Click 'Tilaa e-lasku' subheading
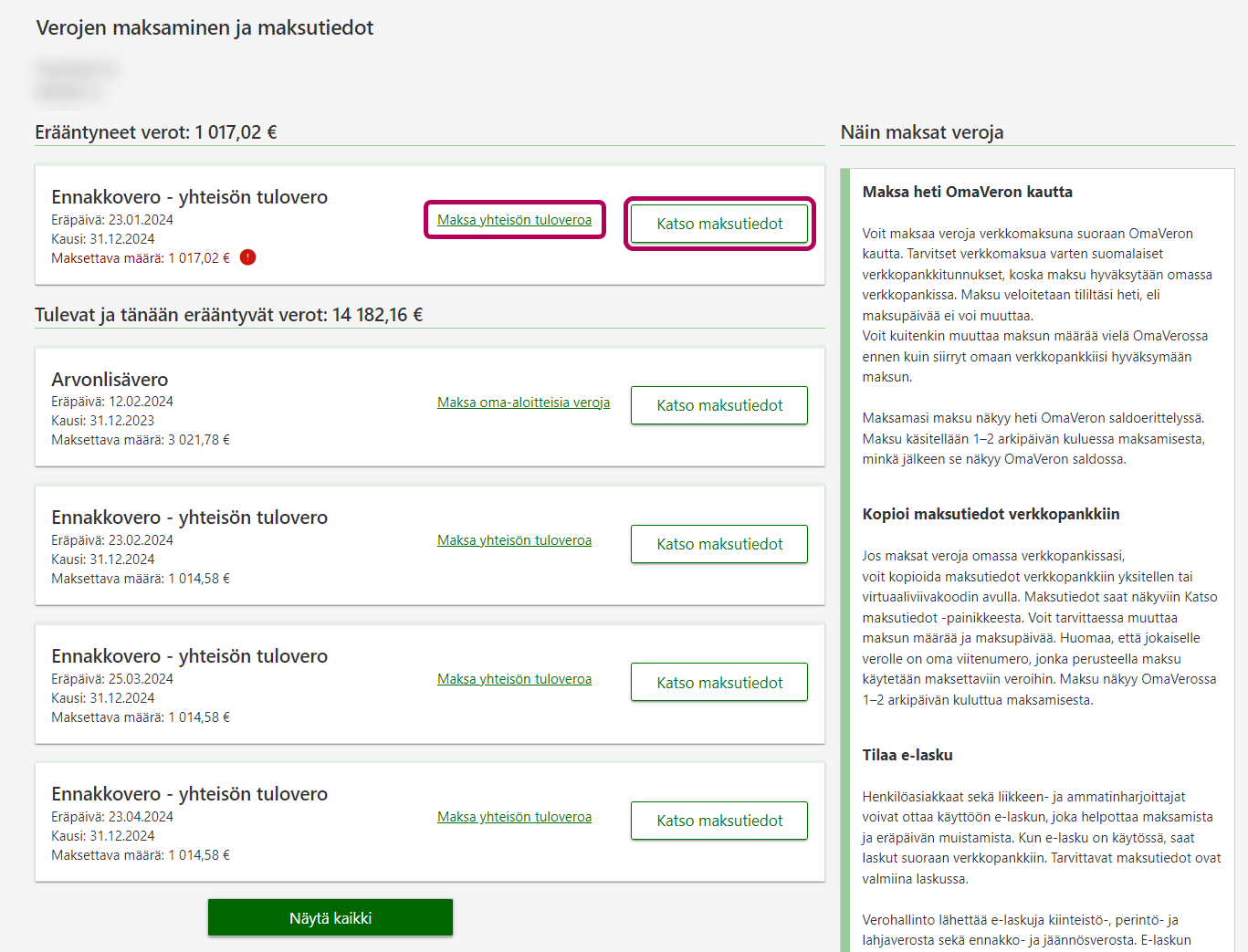This screenshot has height=952, width=1248. 907,755
